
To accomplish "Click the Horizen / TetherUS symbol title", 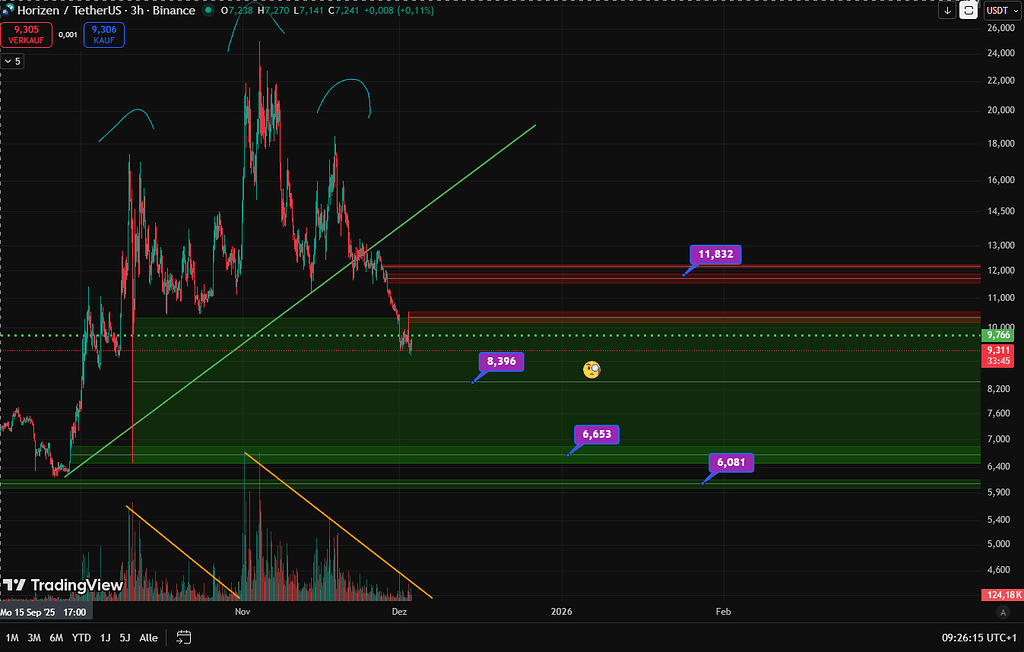I will [x=70, y=10].
